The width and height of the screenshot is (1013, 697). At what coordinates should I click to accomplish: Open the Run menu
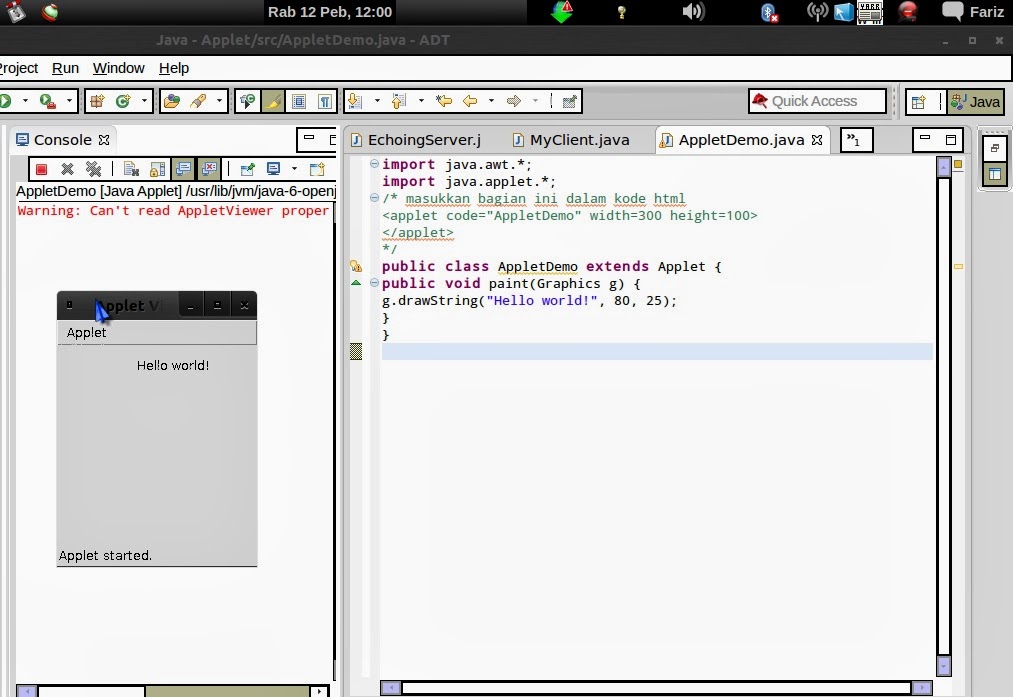tap(65, 68)
